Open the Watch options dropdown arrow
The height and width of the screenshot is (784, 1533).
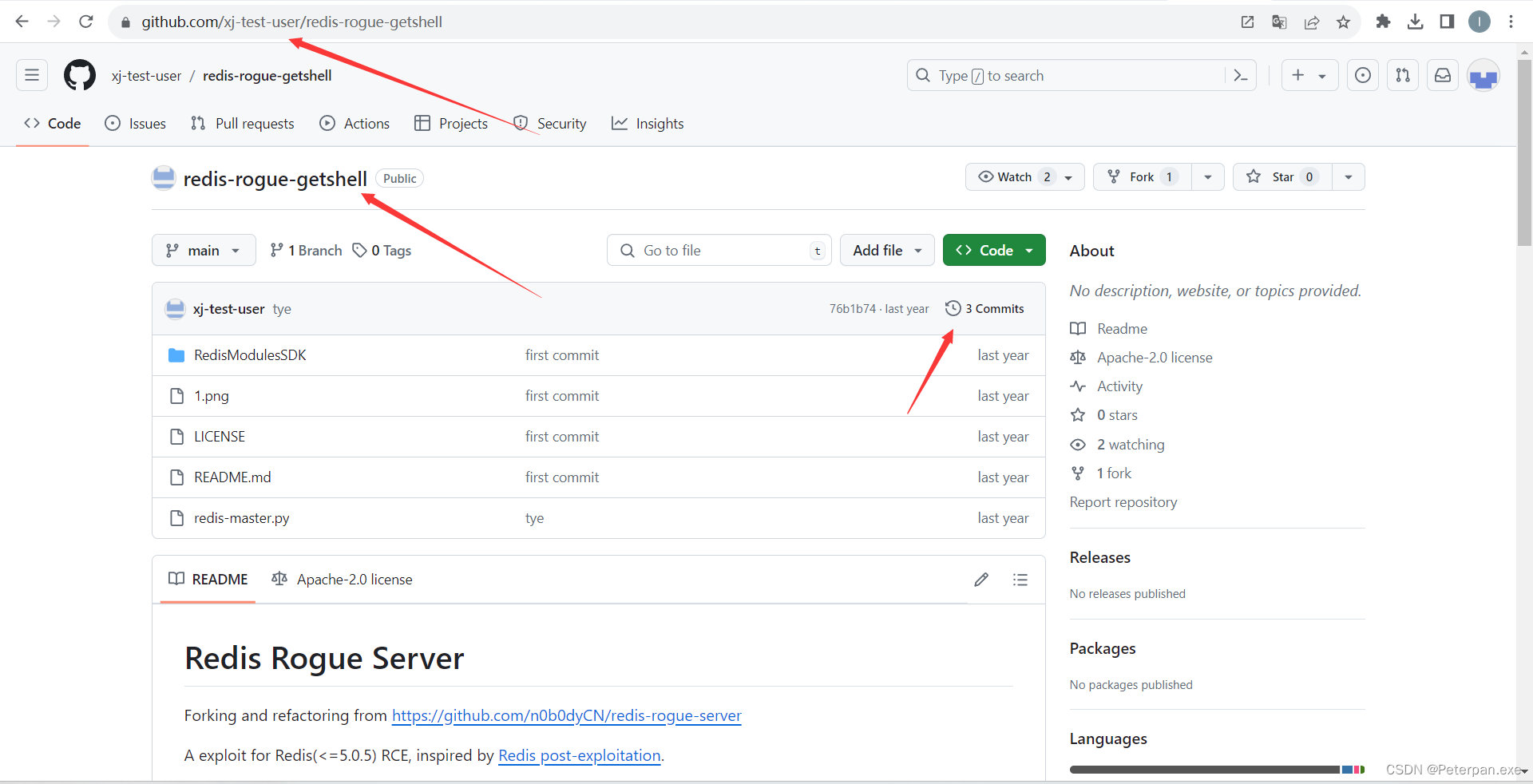coord(1069,177)
